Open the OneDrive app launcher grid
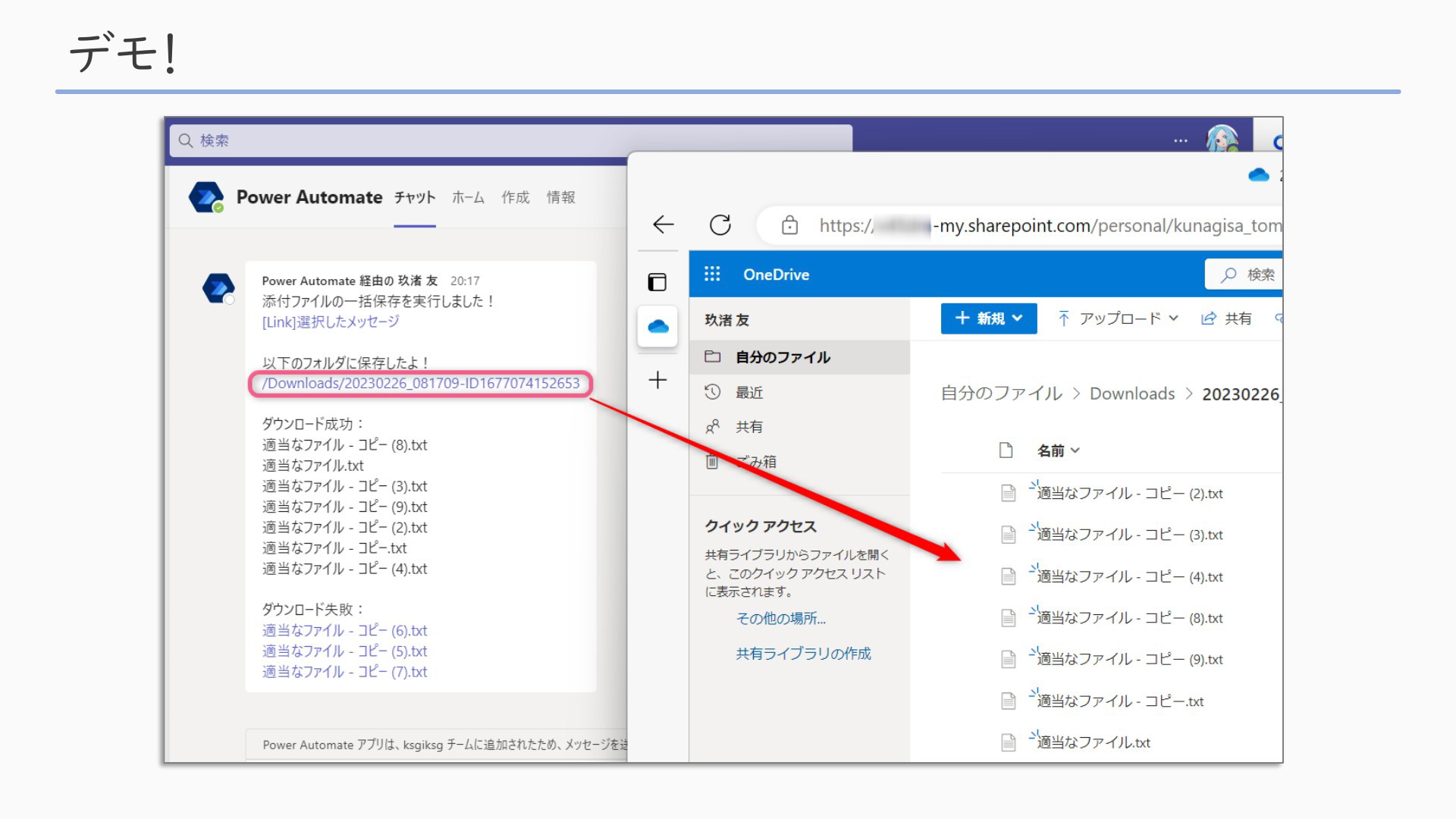This screenshot has height=819, width=1456. pyautogui.click(x=711, y=274)
